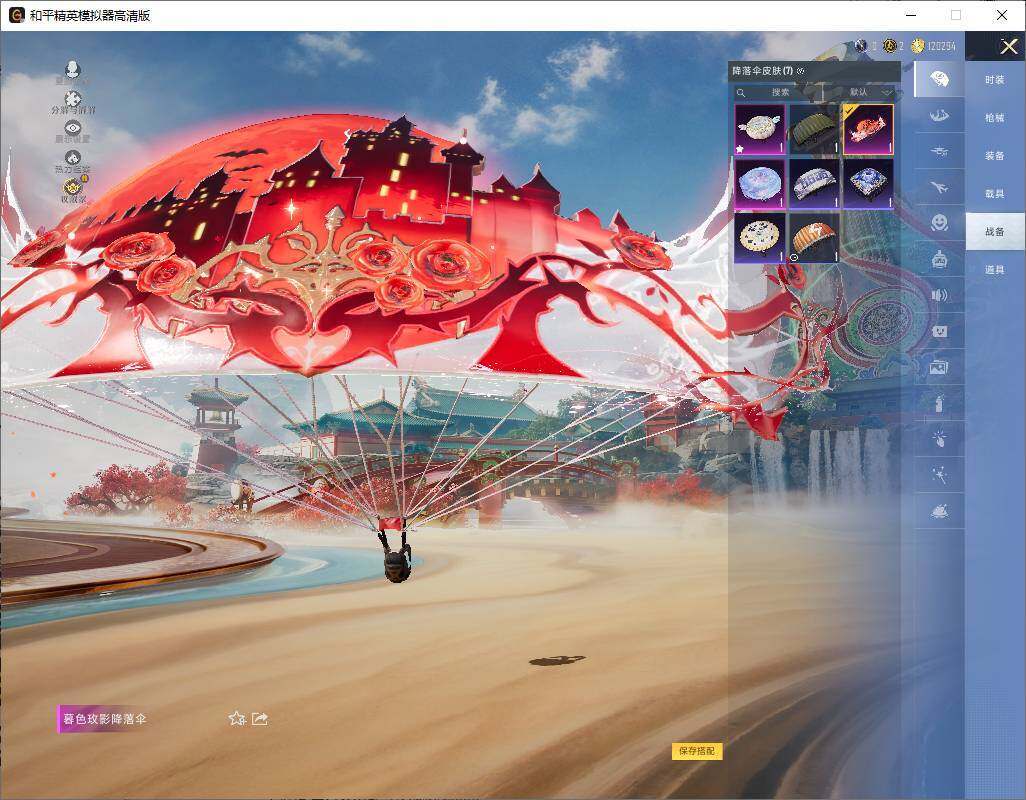The height and width of the screenshot is (800, 1026).
Task: Open the spray can category icon
Action: 939,403
